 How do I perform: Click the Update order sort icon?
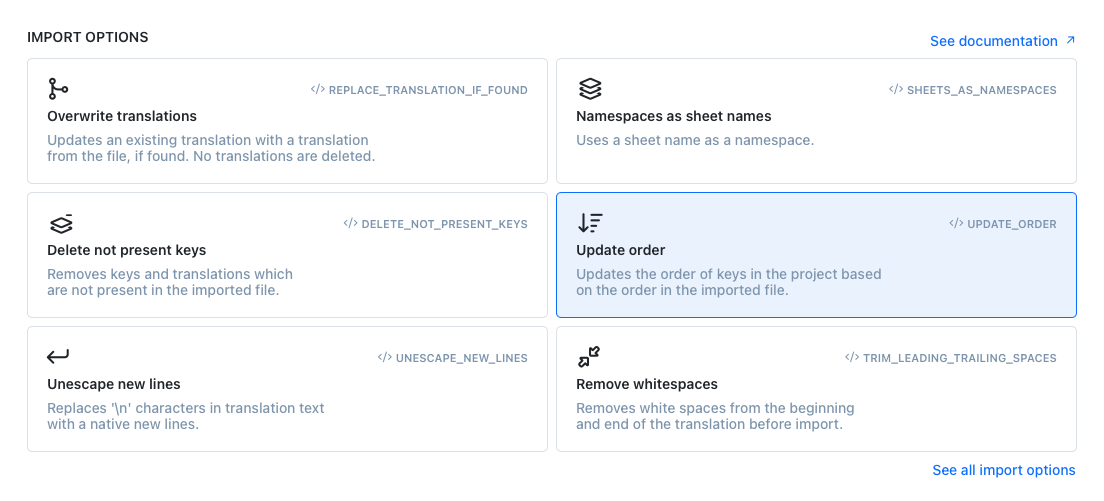(589, 224)
